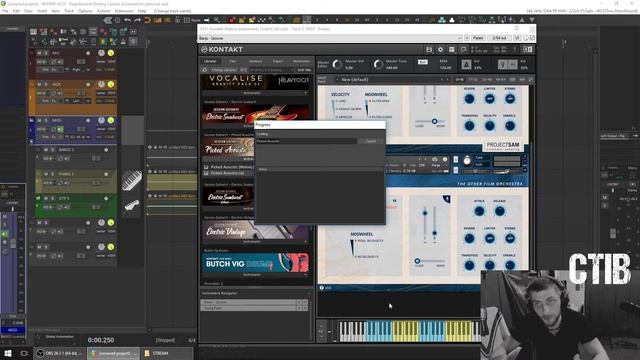This screenshot has height=360, width=640.
Task: Click the 2/64 out routing button
Action: [499, 38]
